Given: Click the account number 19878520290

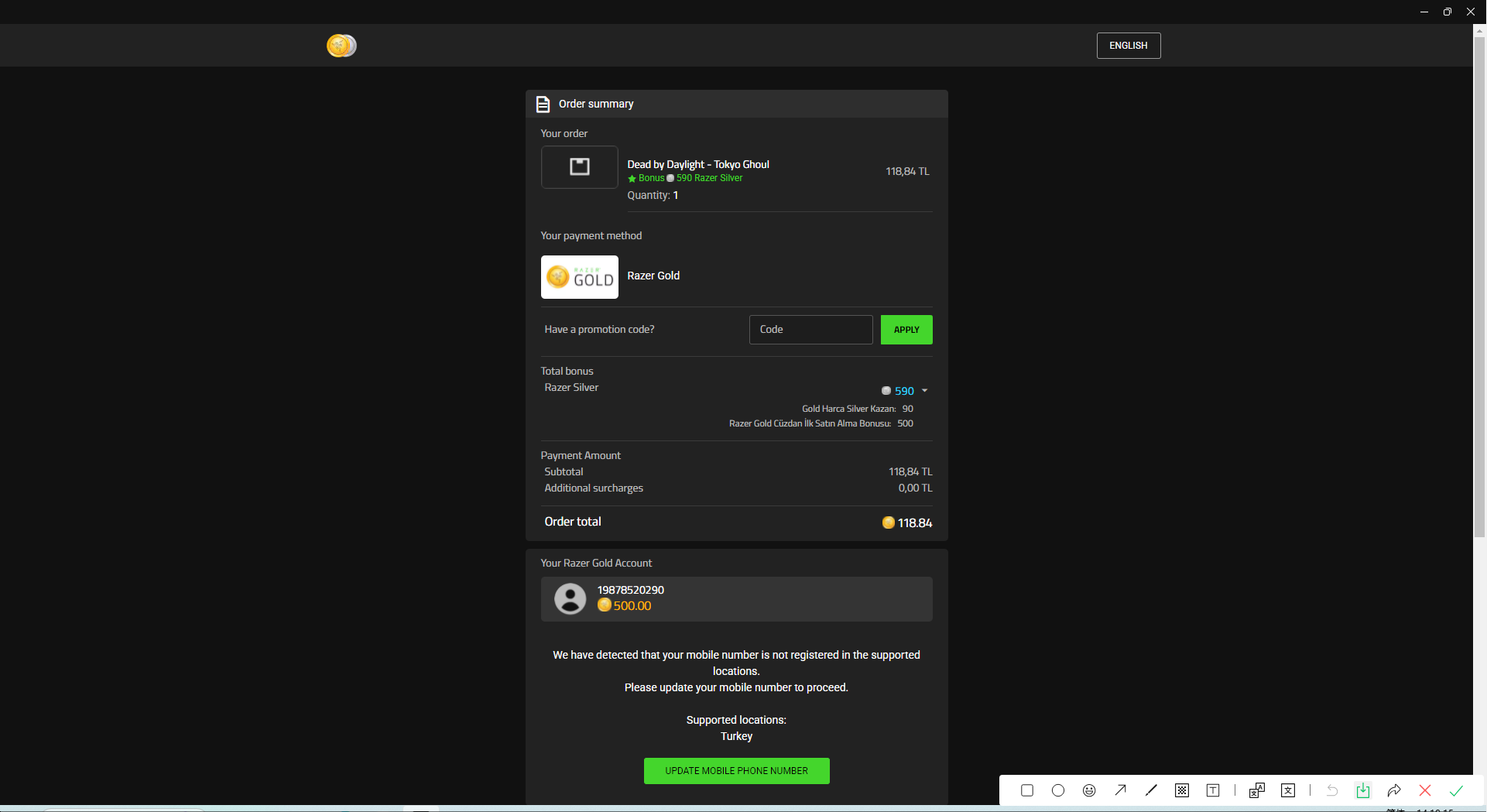Looking at the screenshot, I should pos(630,590).
